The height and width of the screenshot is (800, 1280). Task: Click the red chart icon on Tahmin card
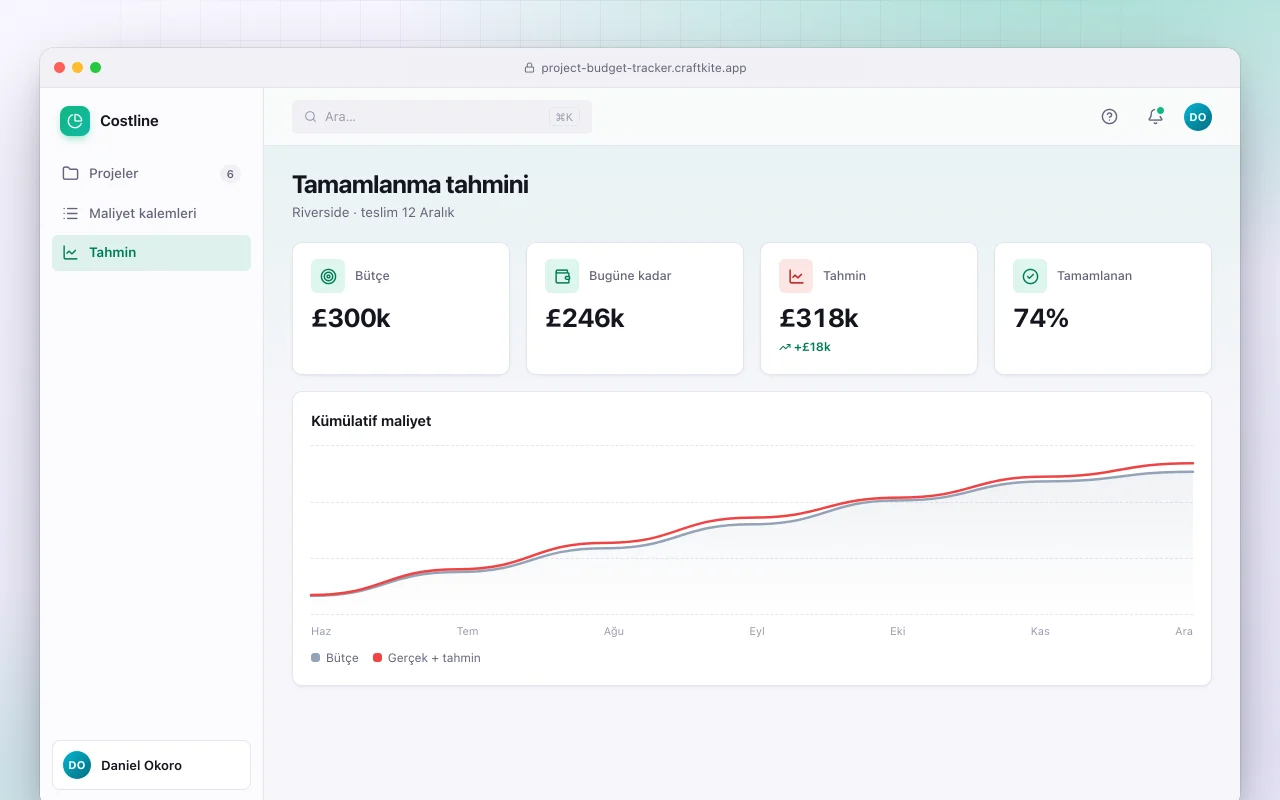[x=796, y=276]
